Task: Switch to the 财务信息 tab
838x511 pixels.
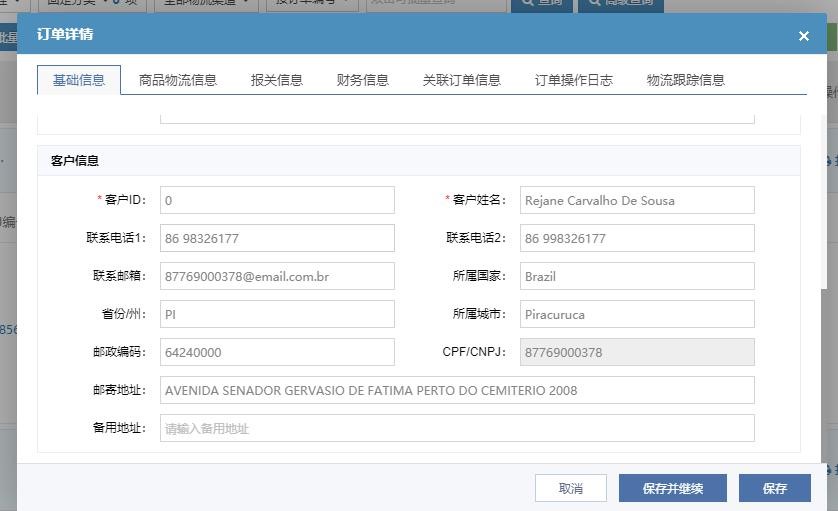Action: tap(363, 80)
